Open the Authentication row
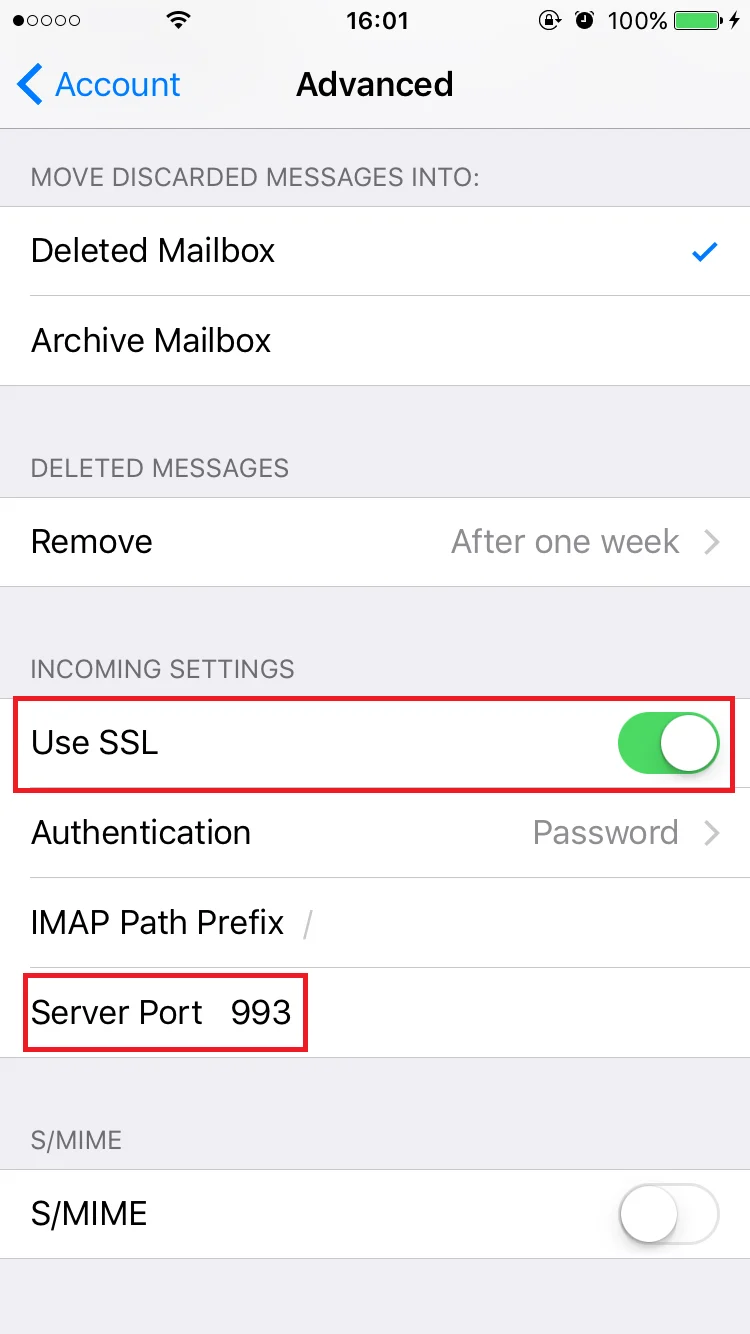 [375, 833]
